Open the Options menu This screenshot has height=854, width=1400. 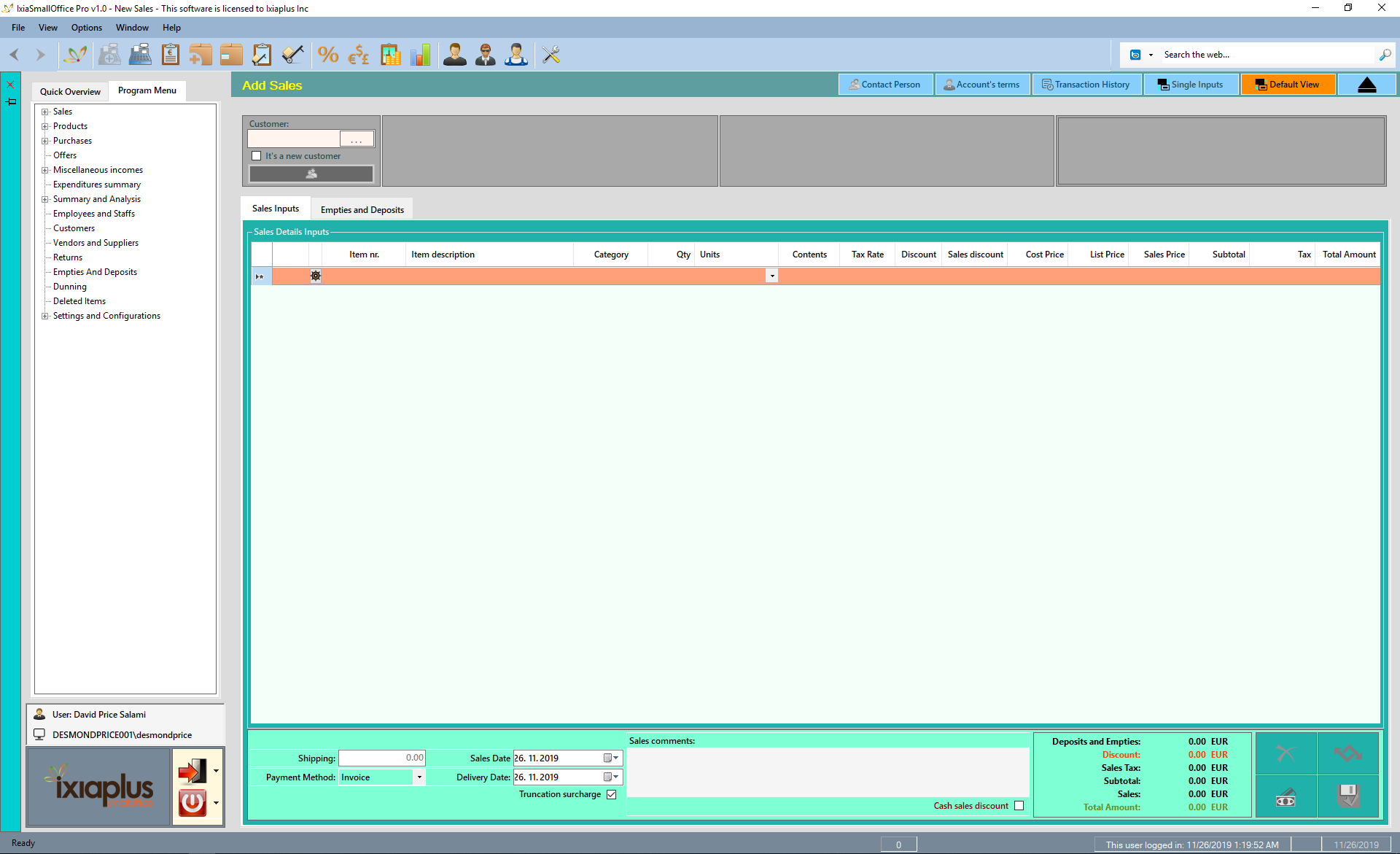[x=86, y=28]
